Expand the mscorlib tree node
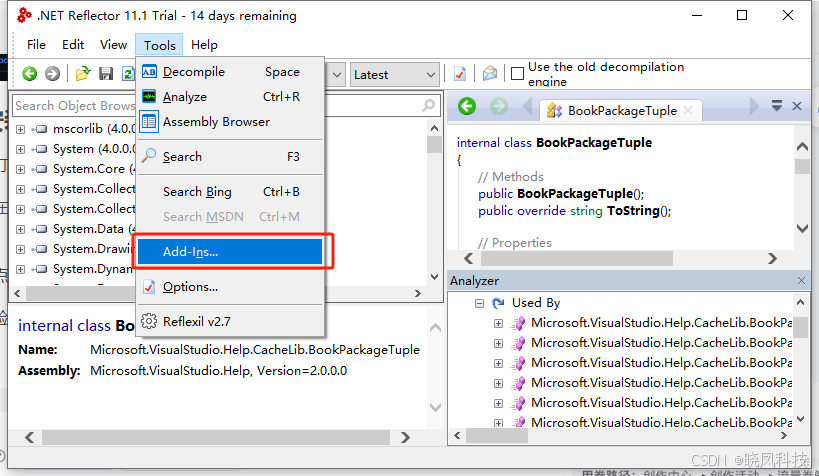The height and width of the screenshot is (476, 819). tap(20, 129)
